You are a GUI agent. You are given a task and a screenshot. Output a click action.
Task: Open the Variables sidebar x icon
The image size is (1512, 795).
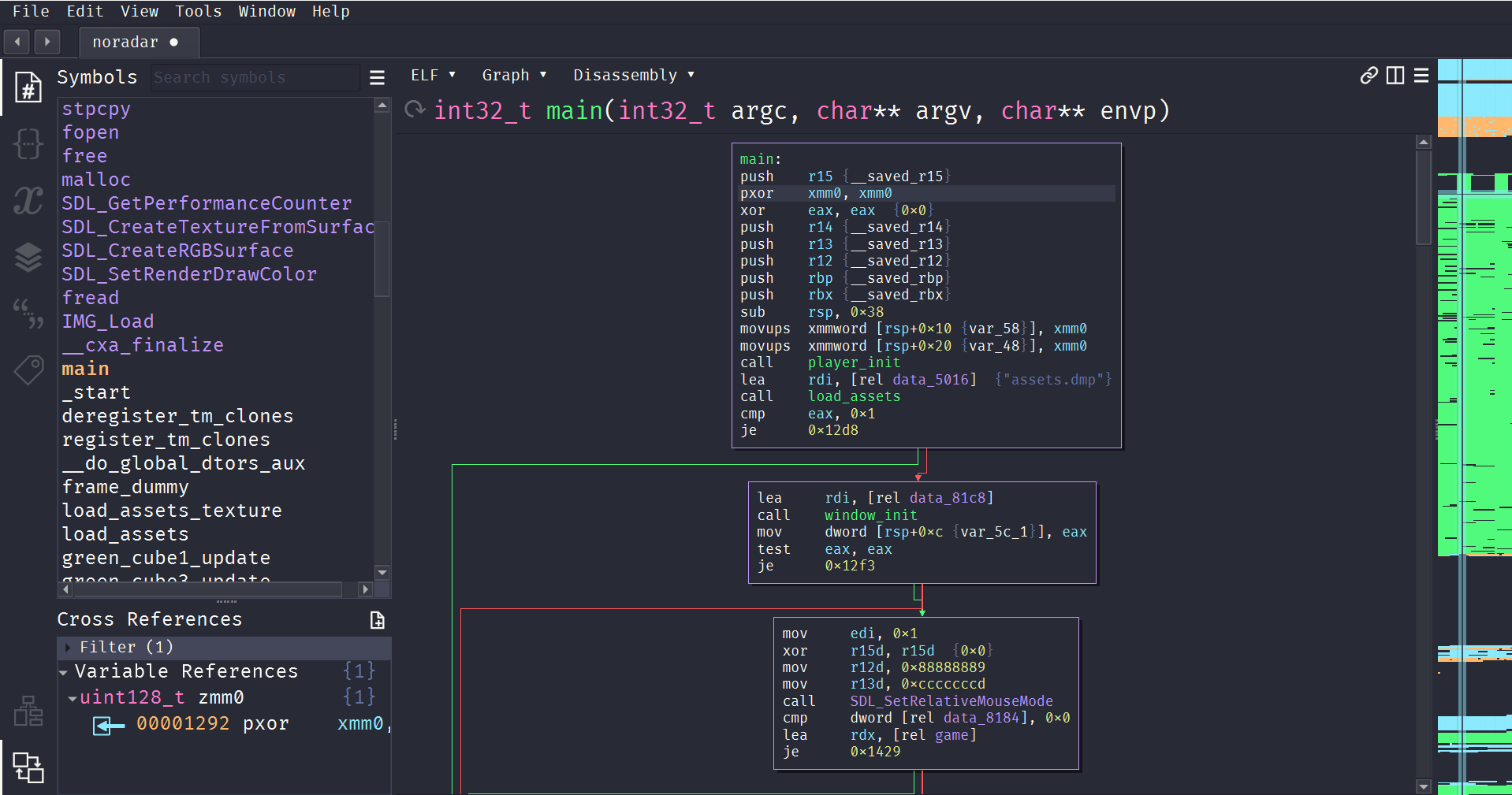pyautogui.click(x=28, y=200)
